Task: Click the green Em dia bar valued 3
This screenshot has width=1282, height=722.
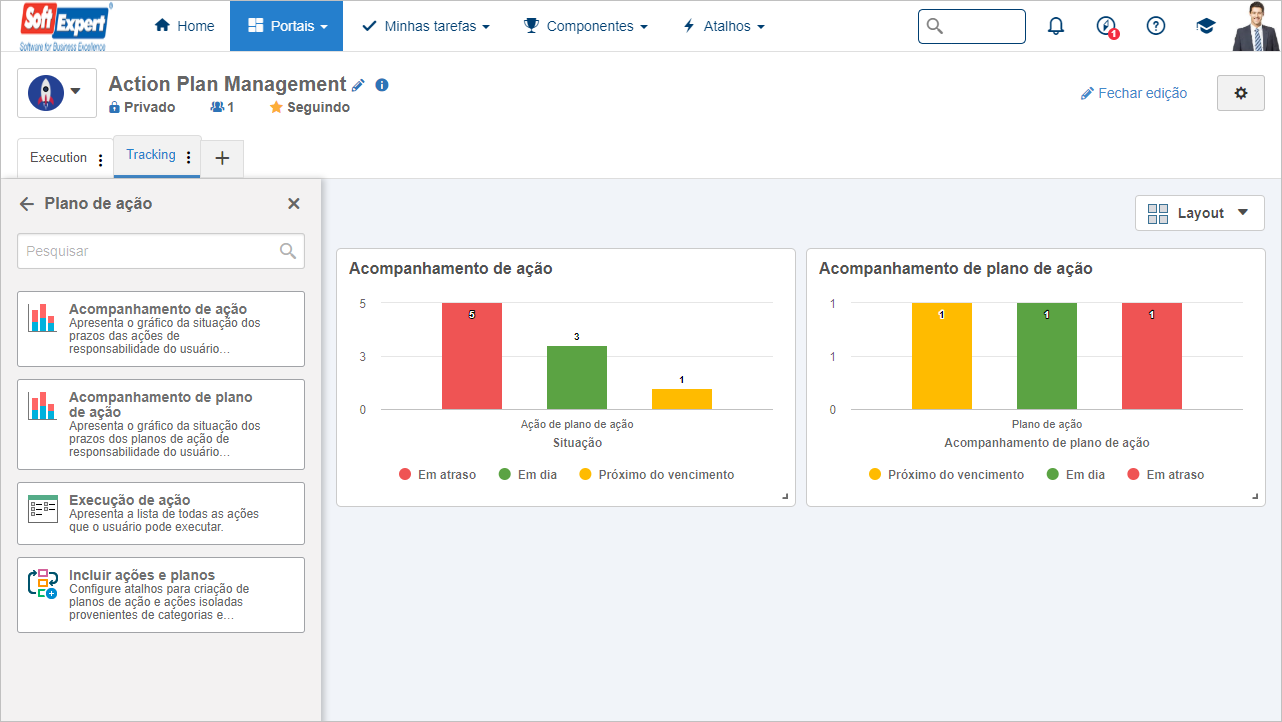Action: pos(577,378)
